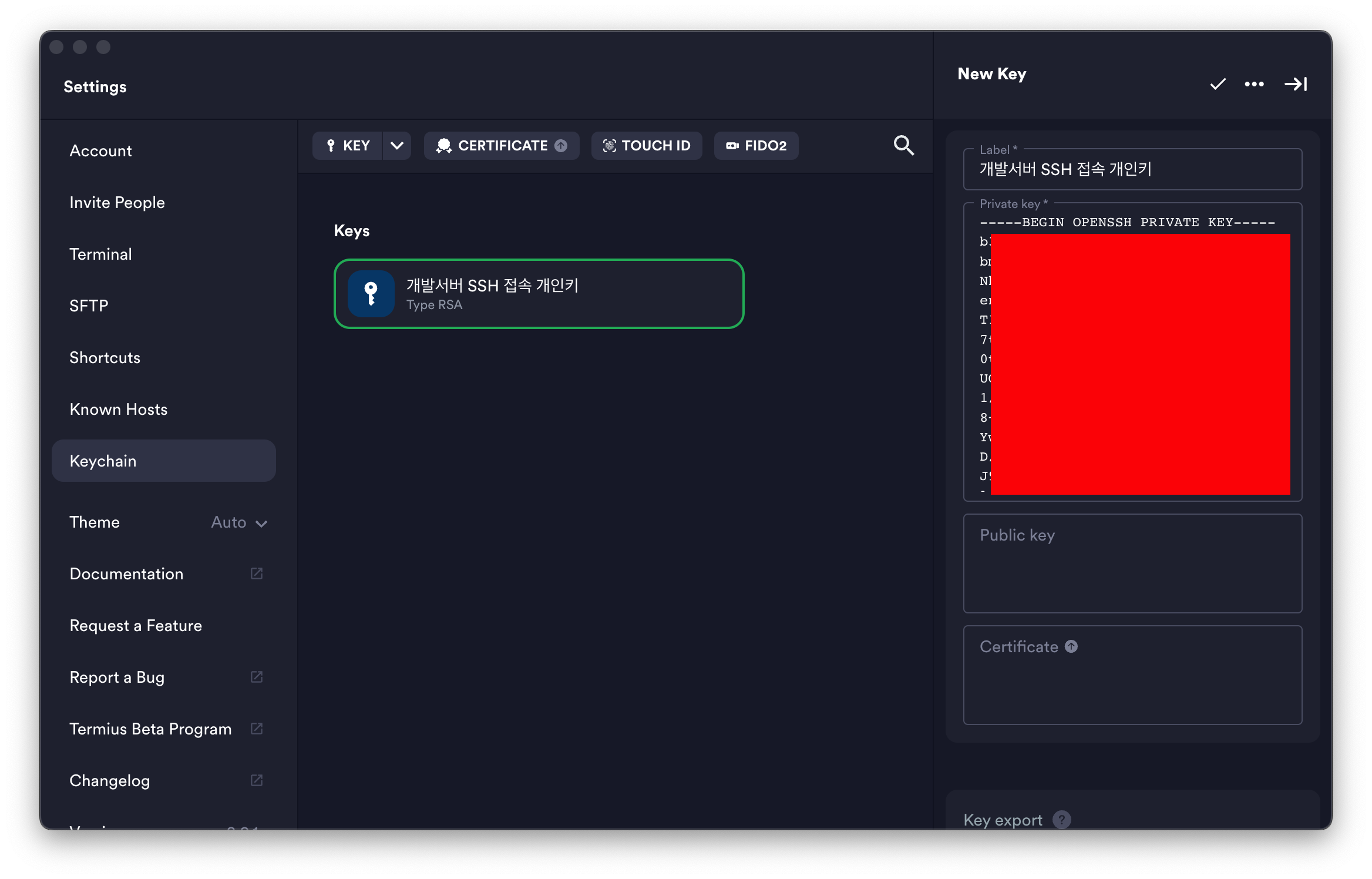Collapse the New Key panel arrow icon
The image size is (1372, 879).
(x=1295, y=84)
